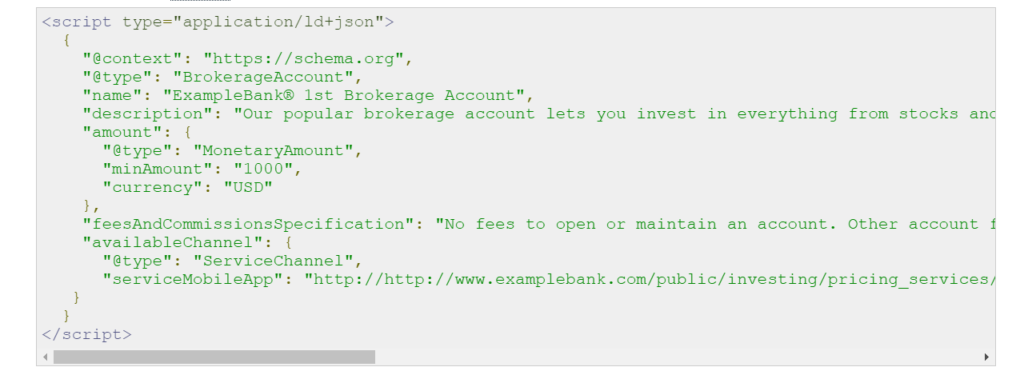Image resolution: width=1024 pixels, height=379 pixels.
Task: Click the horizontal scrollbar right arrow
Action: 986,357
